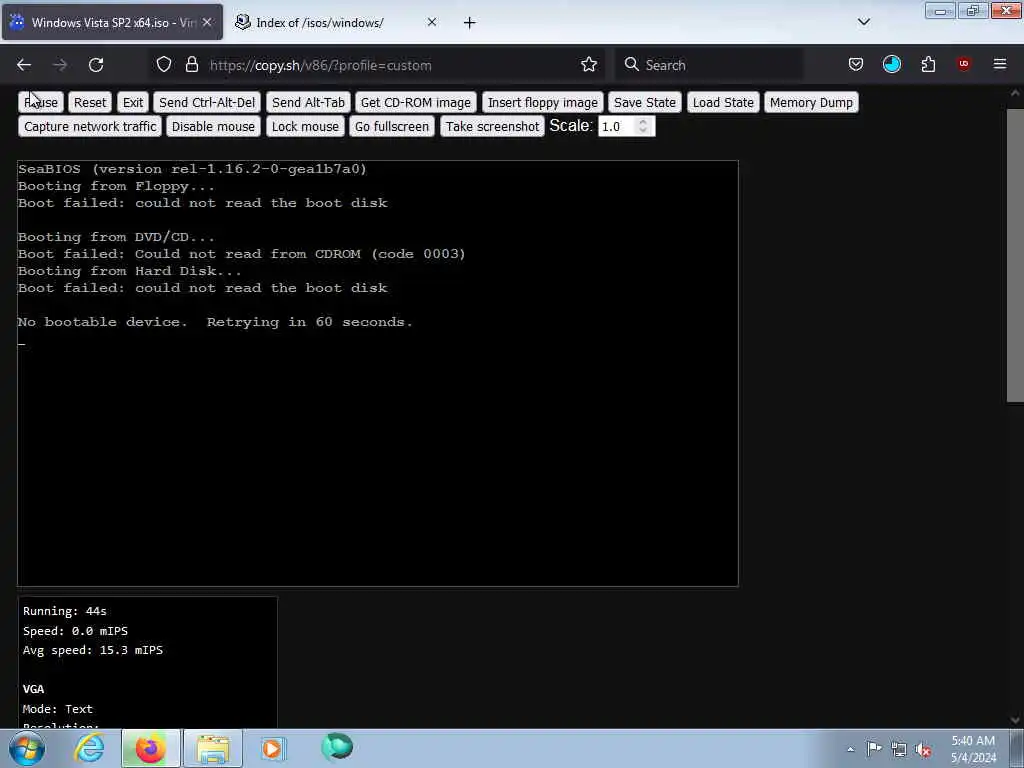Open Save to Pocket icon
The image size is (1024, 768).
click(x=856, y=65)
